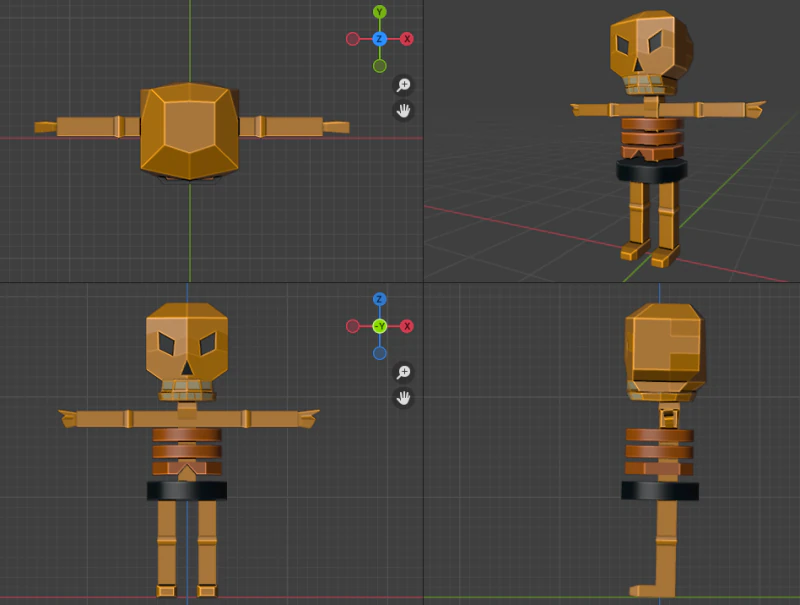
Task: Select the green Y axis on top navigation gizmo
Action: (x=380, y=11)
